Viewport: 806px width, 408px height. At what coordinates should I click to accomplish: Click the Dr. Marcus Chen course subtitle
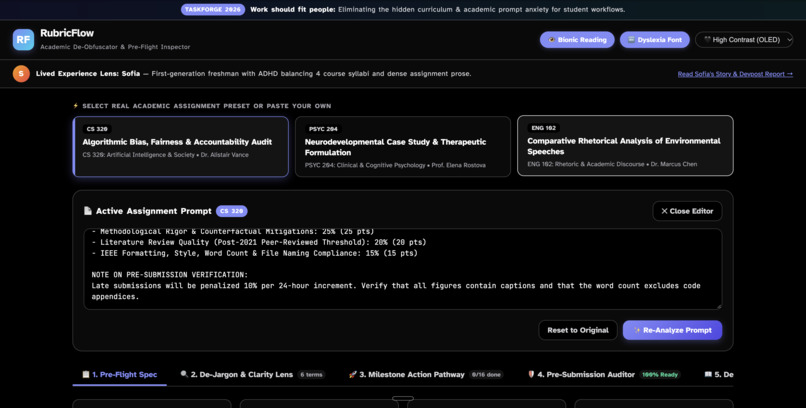[x=612, y=164]
